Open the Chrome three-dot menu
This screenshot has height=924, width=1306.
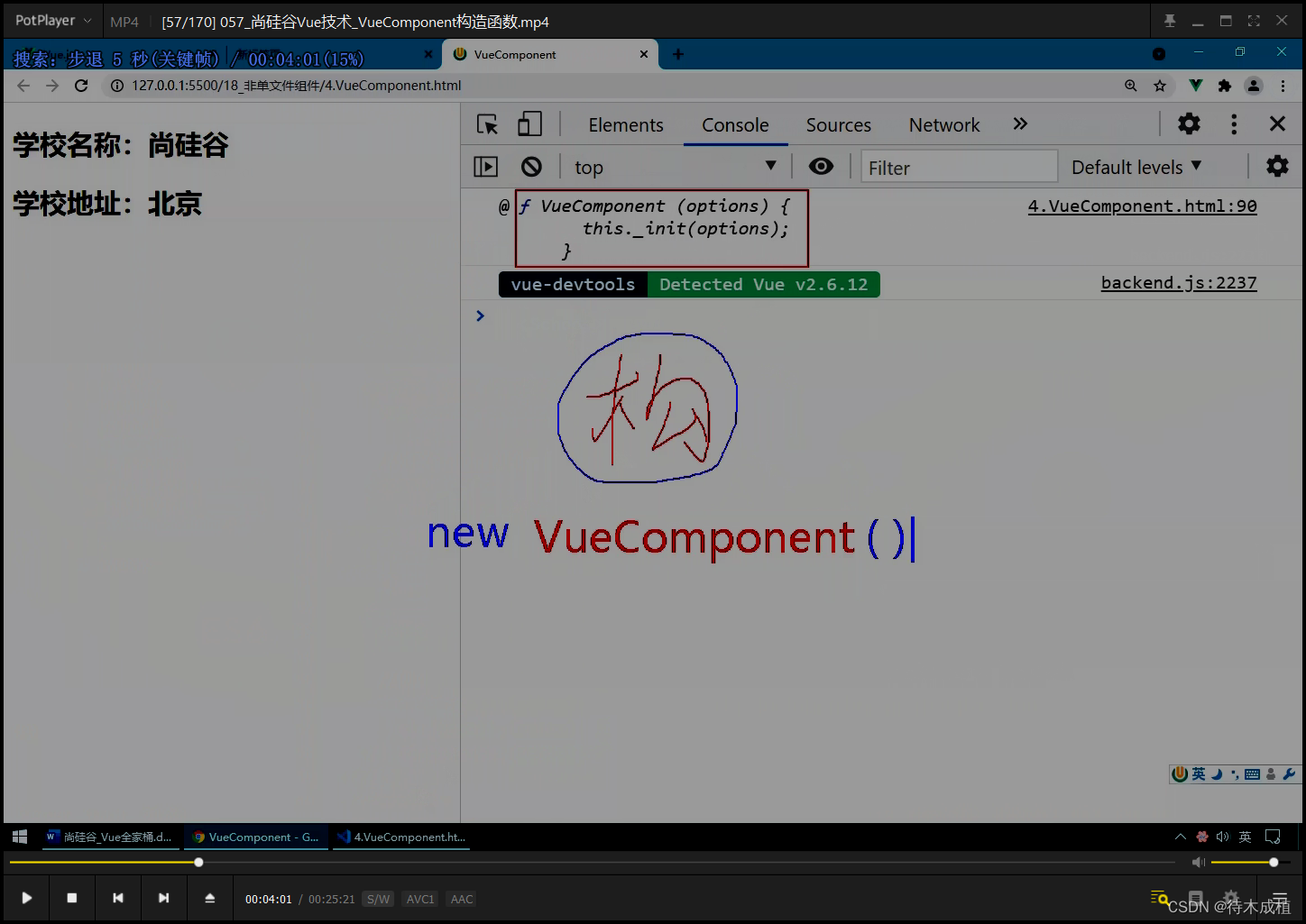[x=1283, y=86]
